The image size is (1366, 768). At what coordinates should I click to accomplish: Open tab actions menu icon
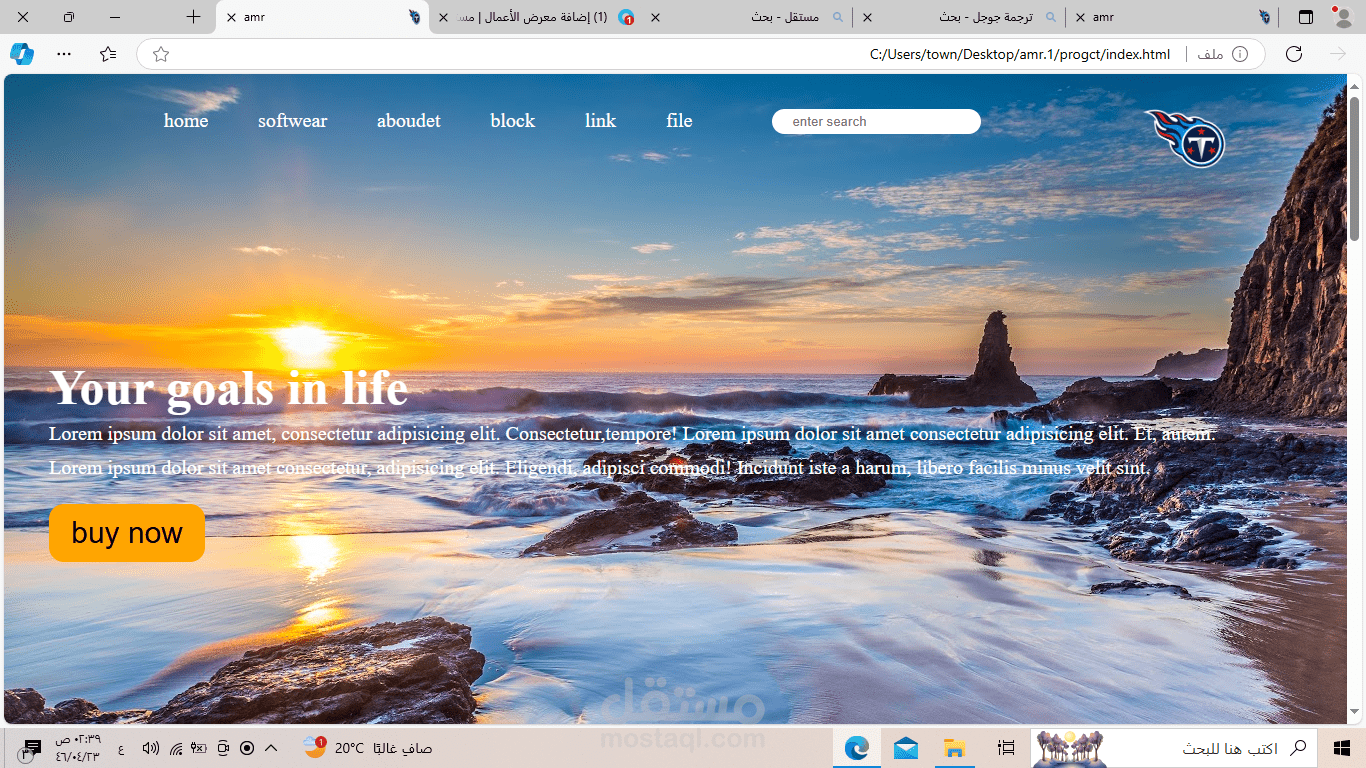pos(1306,17)
